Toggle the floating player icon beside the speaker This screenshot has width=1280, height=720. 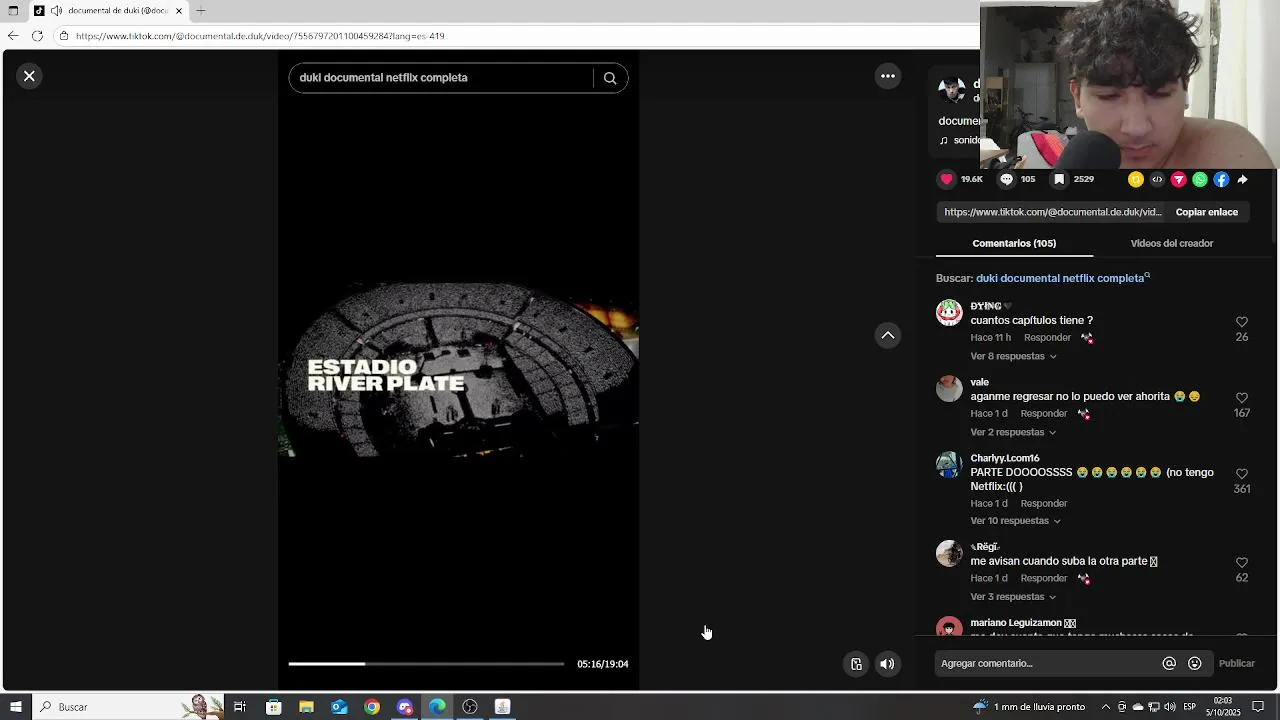coord(856,664)
